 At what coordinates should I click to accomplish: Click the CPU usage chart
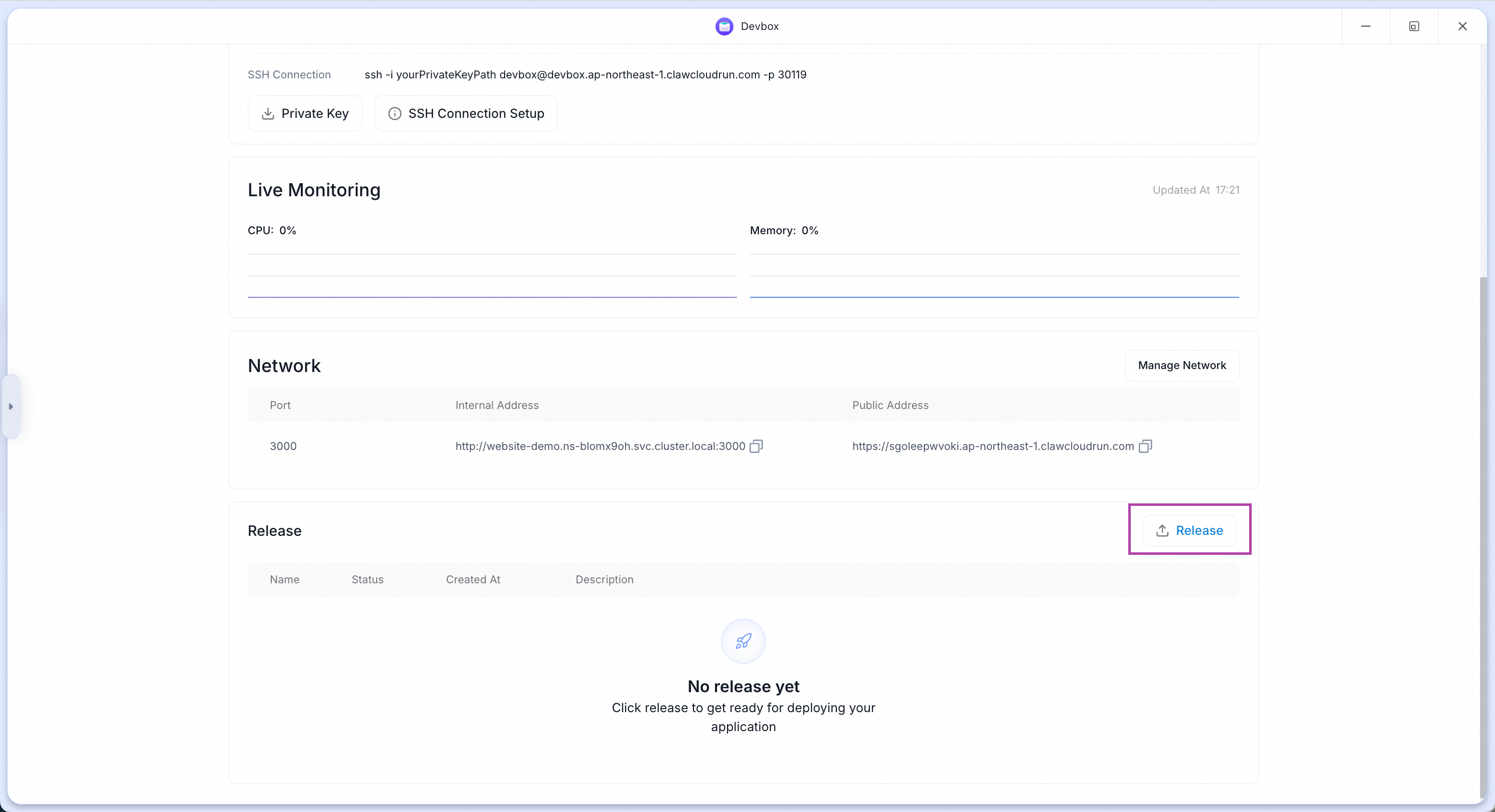tap(492, 276)
